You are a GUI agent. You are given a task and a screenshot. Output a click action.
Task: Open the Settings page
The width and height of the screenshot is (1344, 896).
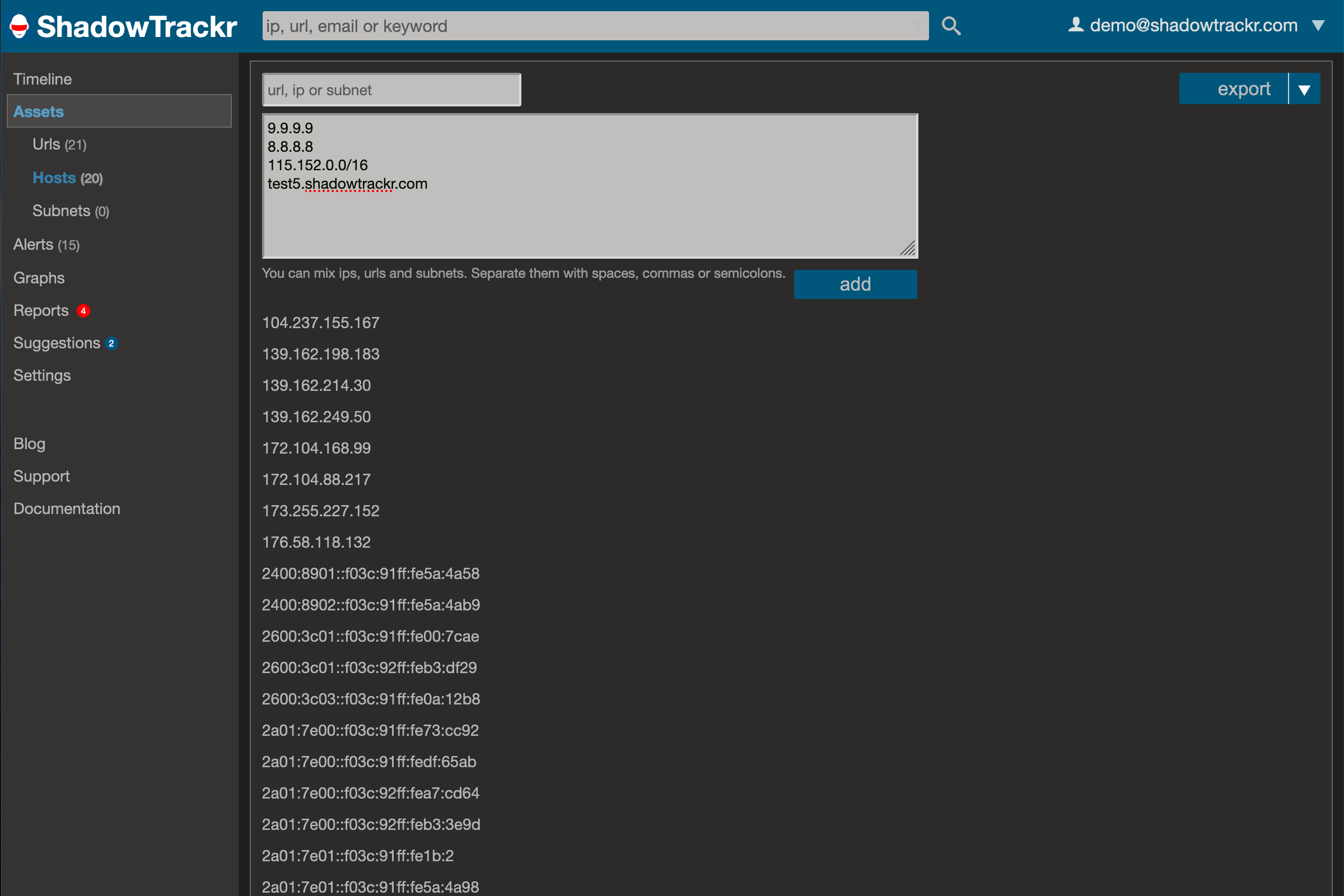point(41,375)
